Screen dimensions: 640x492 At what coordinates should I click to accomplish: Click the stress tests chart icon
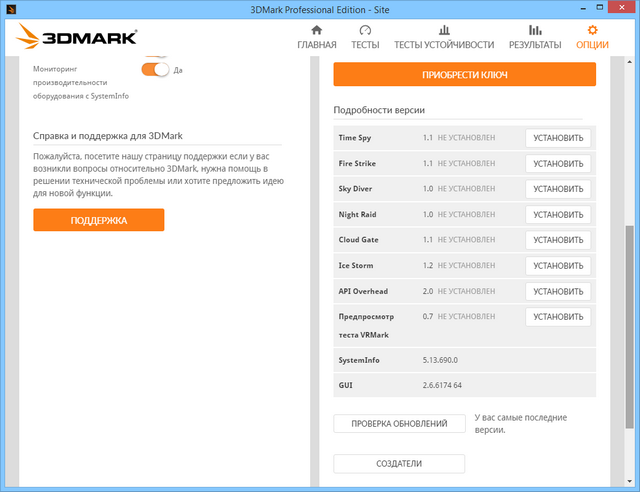click(x=444, y=30)
